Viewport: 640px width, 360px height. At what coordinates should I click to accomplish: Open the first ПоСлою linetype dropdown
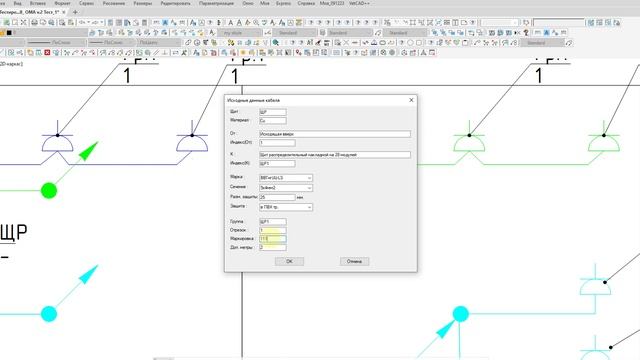click(x=57, y=42)
